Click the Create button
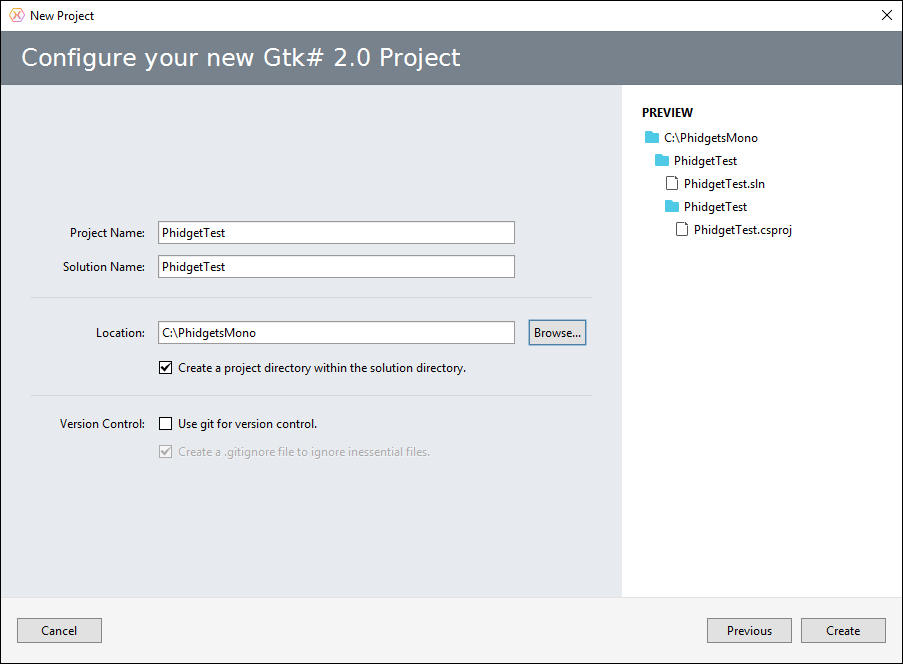The image size is (903, 664). click(x=843, y=631)
